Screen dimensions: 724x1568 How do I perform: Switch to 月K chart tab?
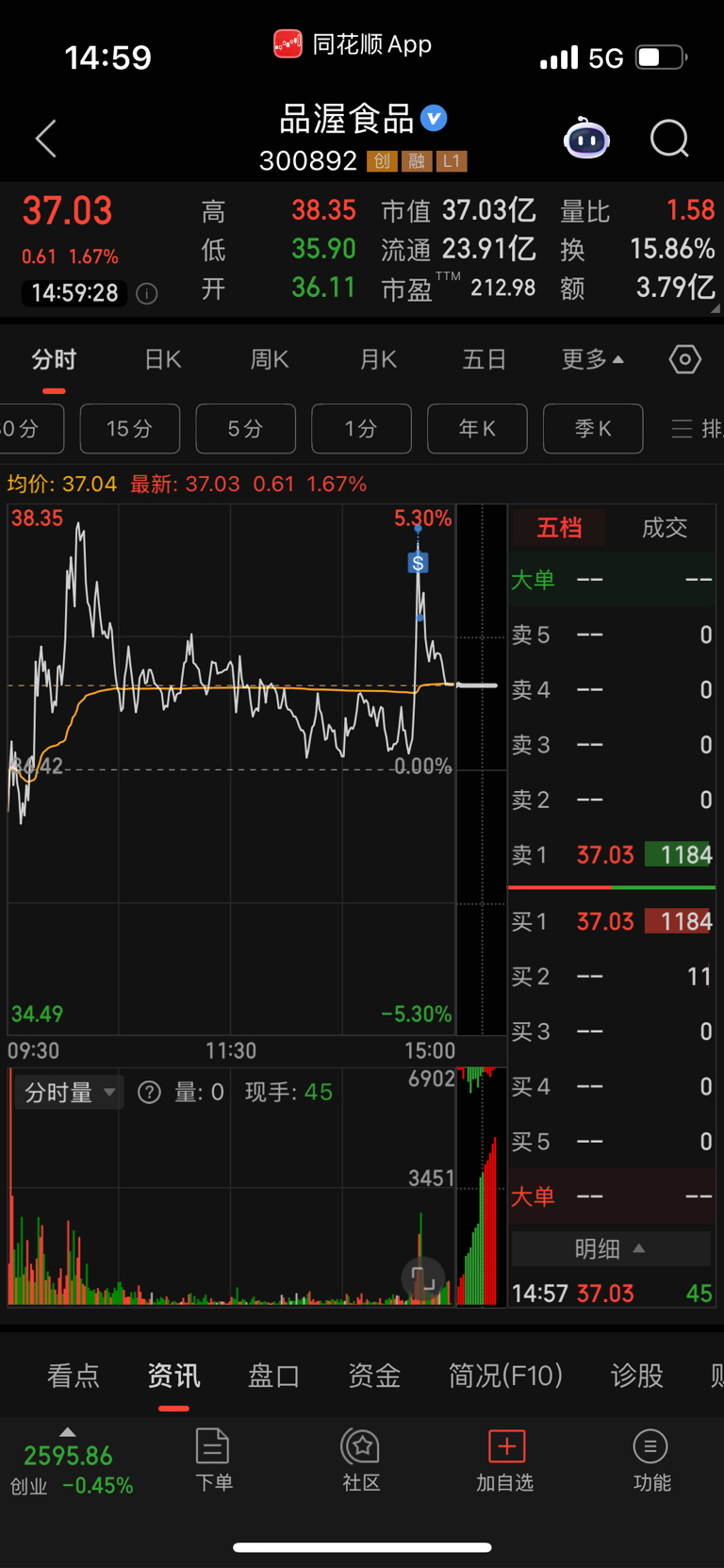(x=378, y=359)
